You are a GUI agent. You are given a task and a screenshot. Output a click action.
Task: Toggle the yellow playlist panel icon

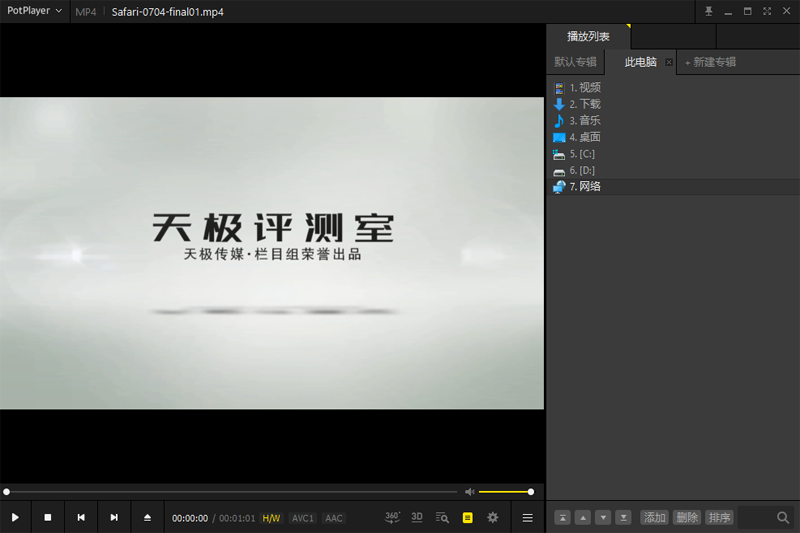pyautogui.click(x=467, y=518)
